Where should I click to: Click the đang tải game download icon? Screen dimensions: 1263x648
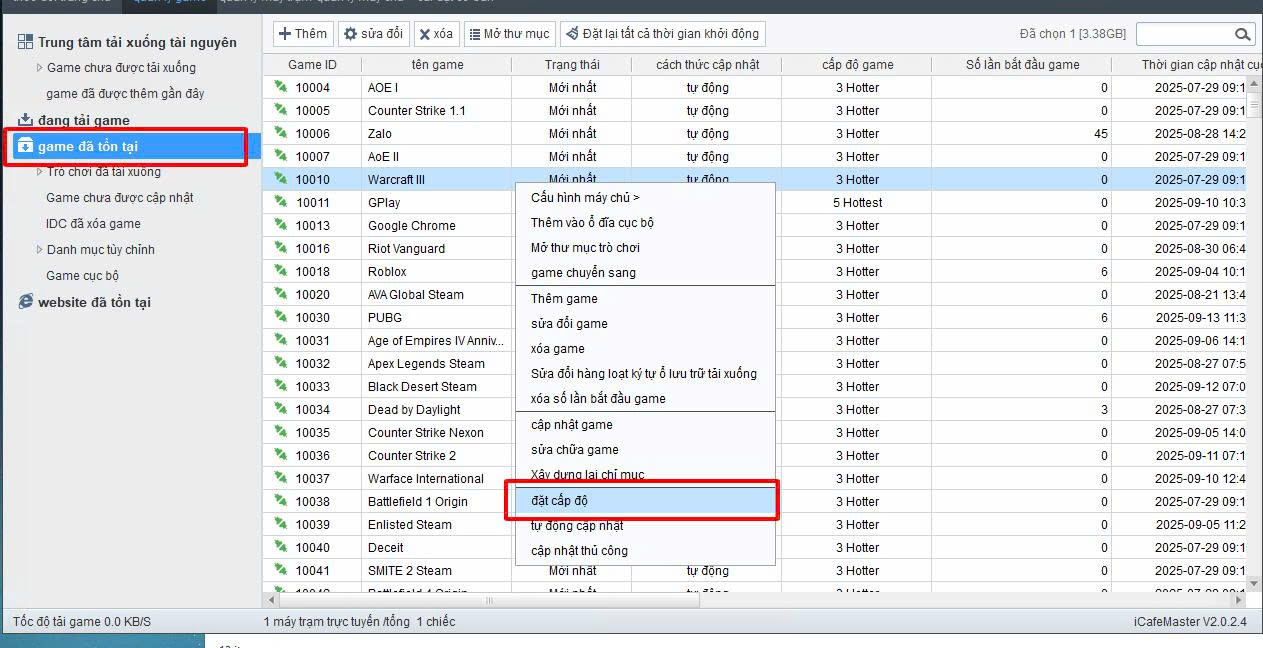pyautogui.click(x=25, y=120)
